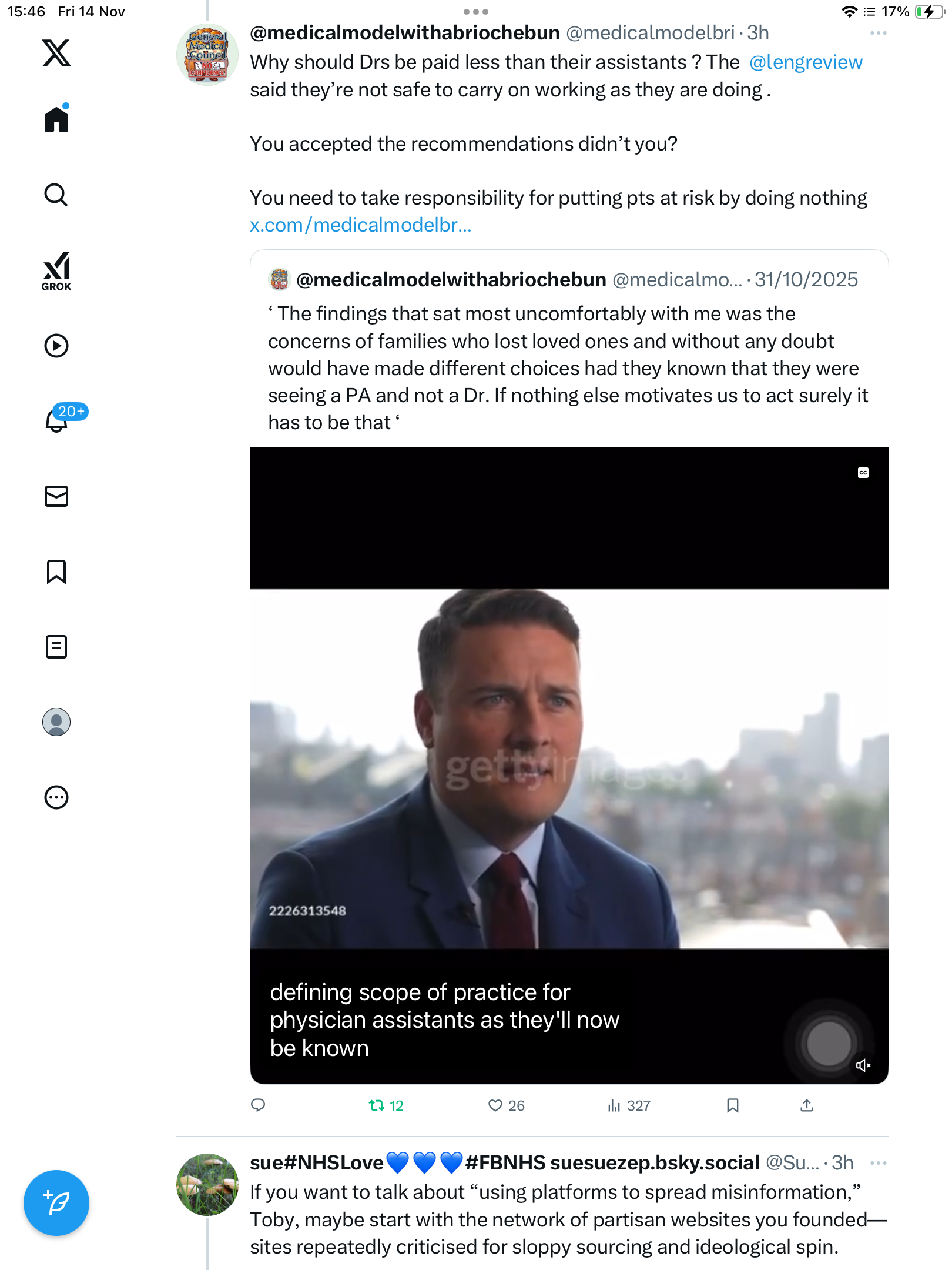Open the X logo home icon
This screenshot has height=1270, width=952.
56,53
